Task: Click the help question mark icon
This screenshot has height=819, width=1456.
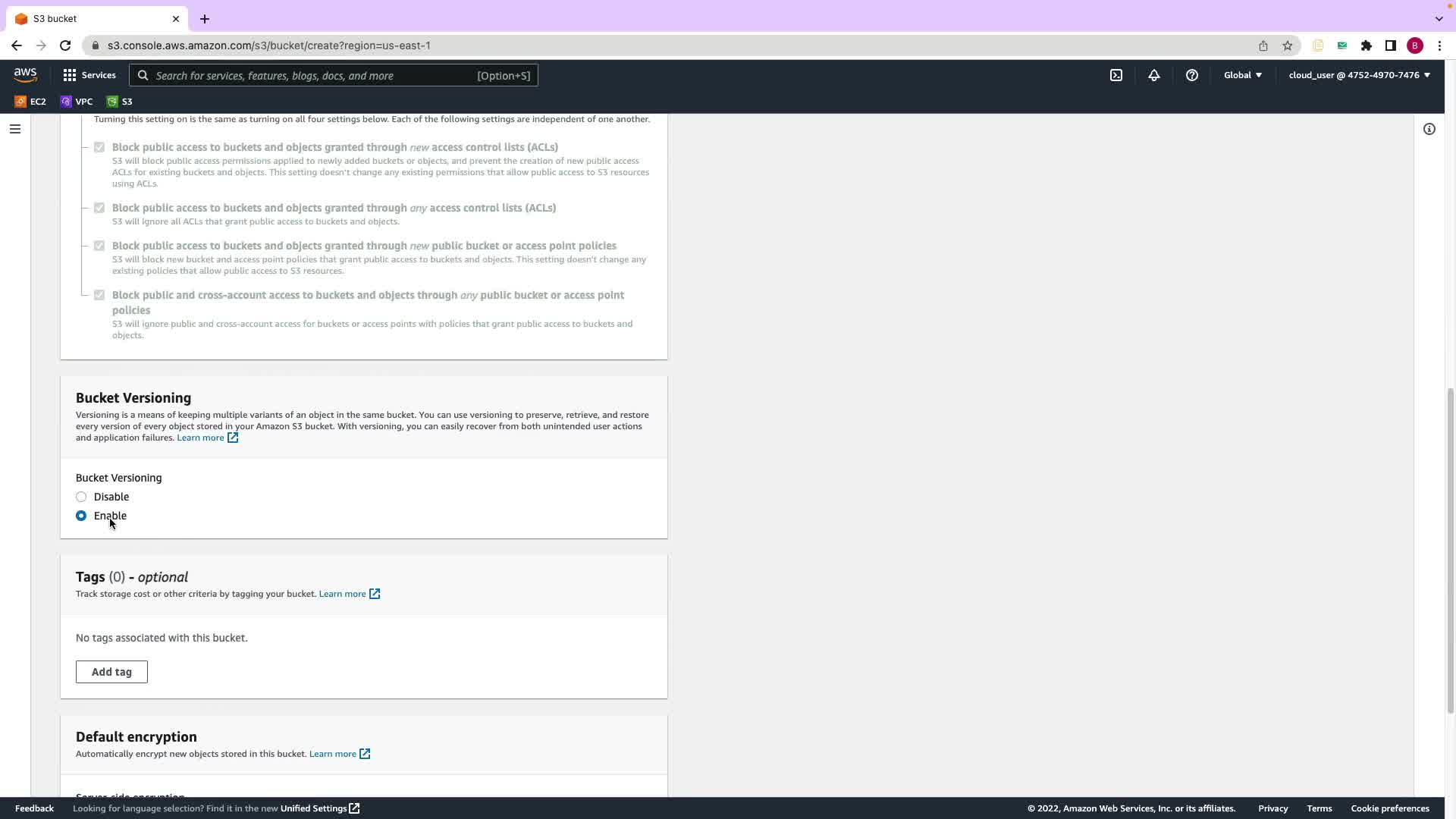Action: pyautogui.click(x=1192, y=75)
